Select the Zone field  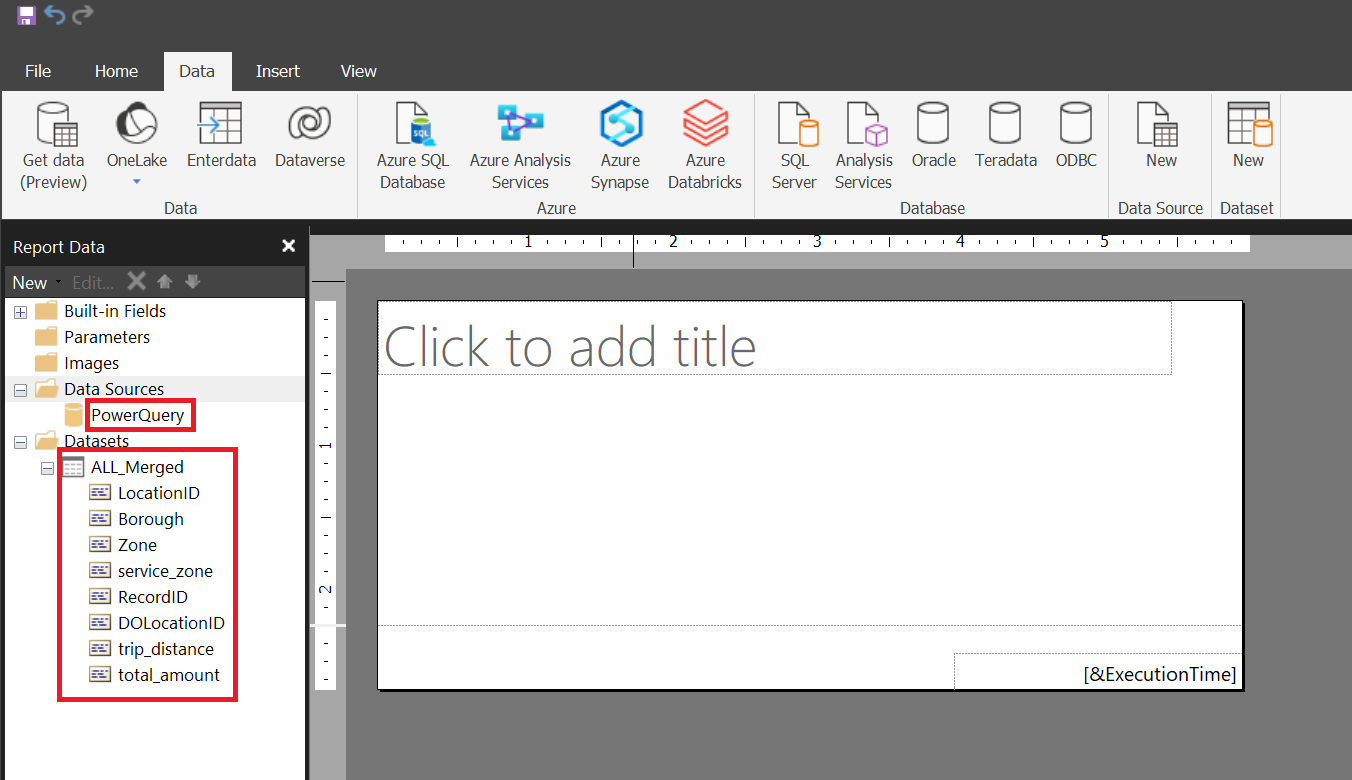(x=137, y=545)
